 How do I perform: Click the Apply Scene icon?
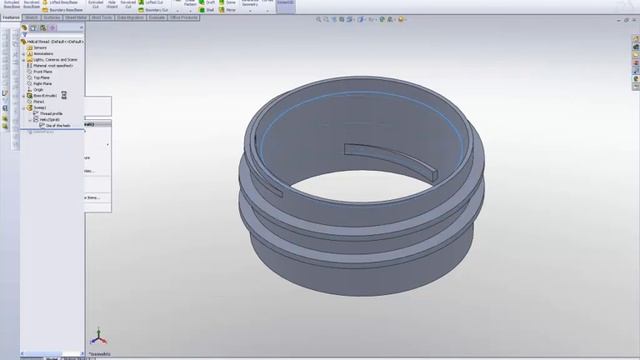pyautogui.click(x=391, y=20)
